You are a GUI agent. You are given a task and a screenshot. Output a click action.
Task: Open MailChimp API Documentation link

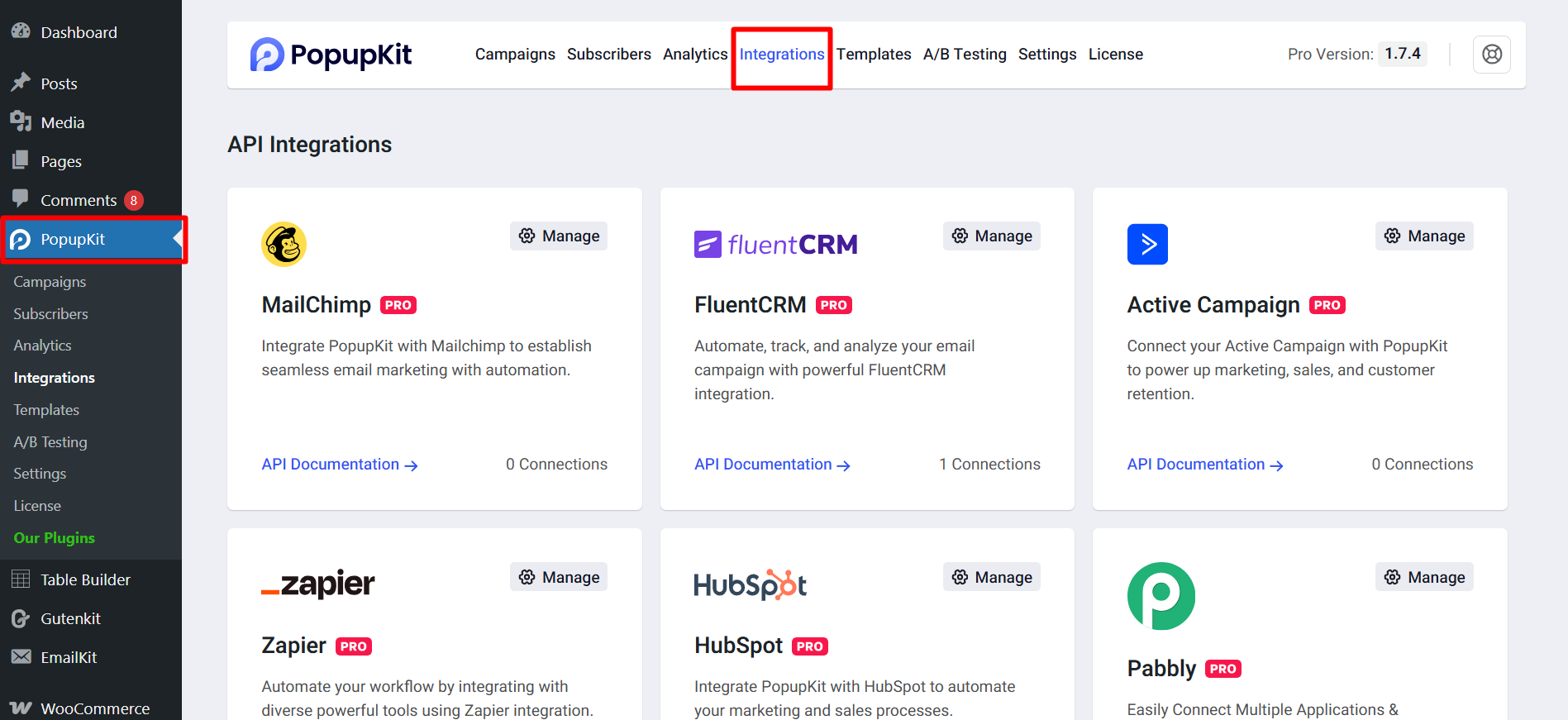[340, 465]
